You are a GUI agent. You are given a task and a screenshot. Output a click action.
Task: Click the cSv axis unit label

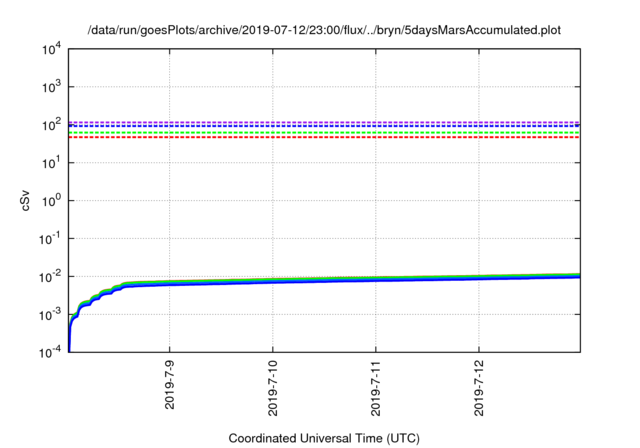point(25,200)
